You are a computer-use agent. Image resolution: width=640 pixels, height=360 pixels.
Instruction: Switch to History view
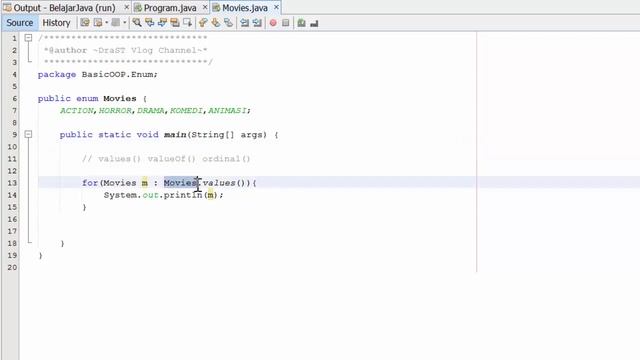(x=56, y=23)
